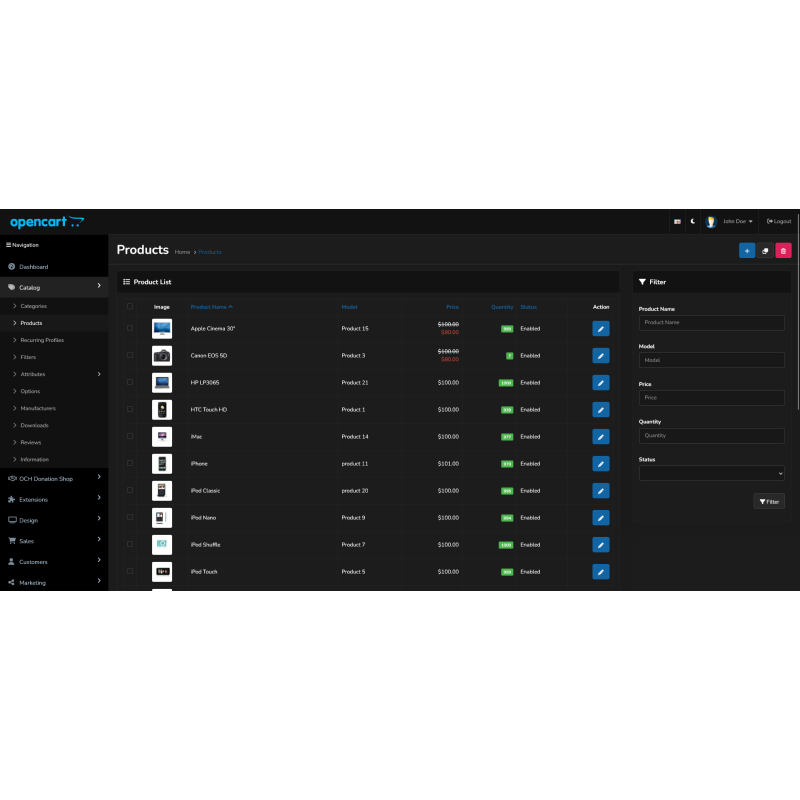Screen dimensions: 800x800
Task: Click the pink Delete trash button
Action: coord(783,249)
